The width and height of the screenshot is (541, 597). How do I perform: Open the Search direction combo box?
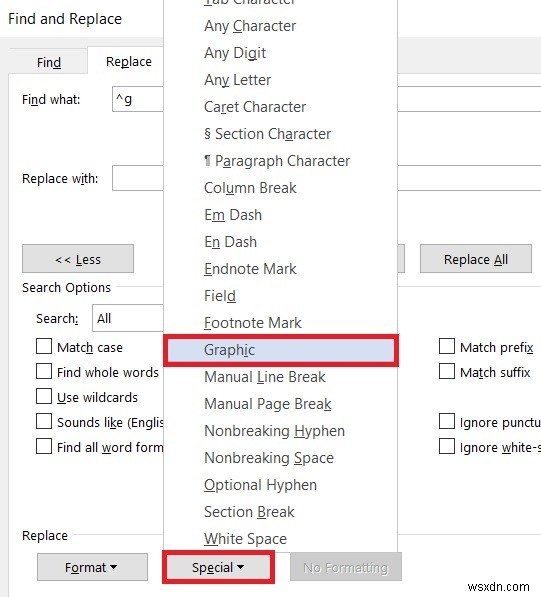coord(128,318)
